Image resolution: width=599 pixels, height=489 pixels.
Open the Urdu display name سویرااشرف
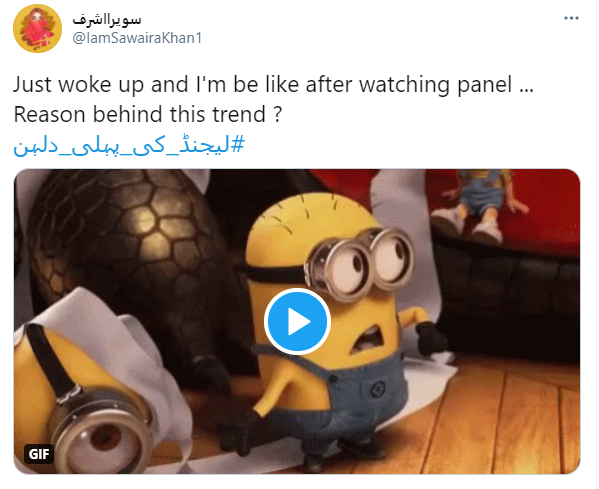[107, 19]
